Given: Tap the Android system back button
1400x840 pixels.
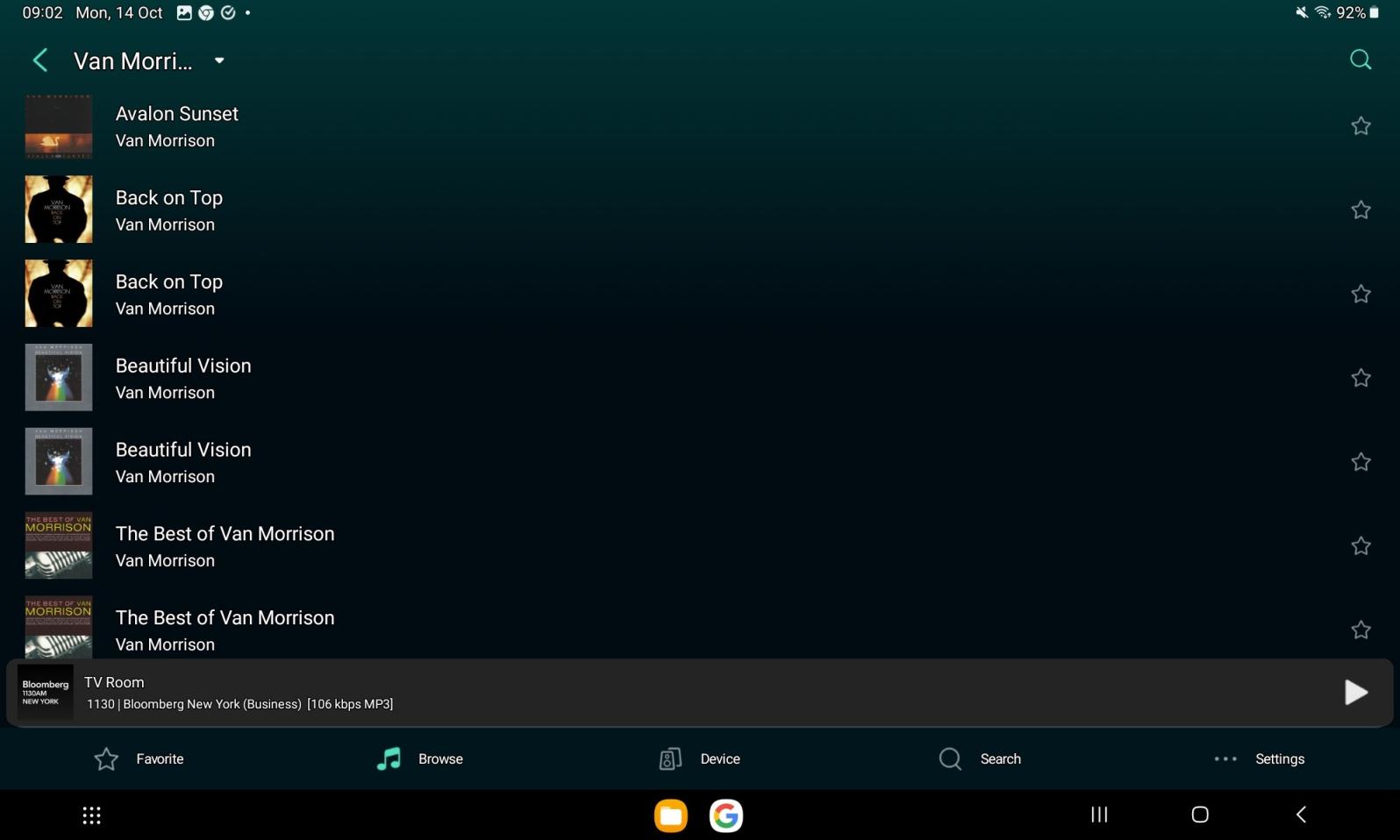Looking at the screenshot, I should (1301, 815).
